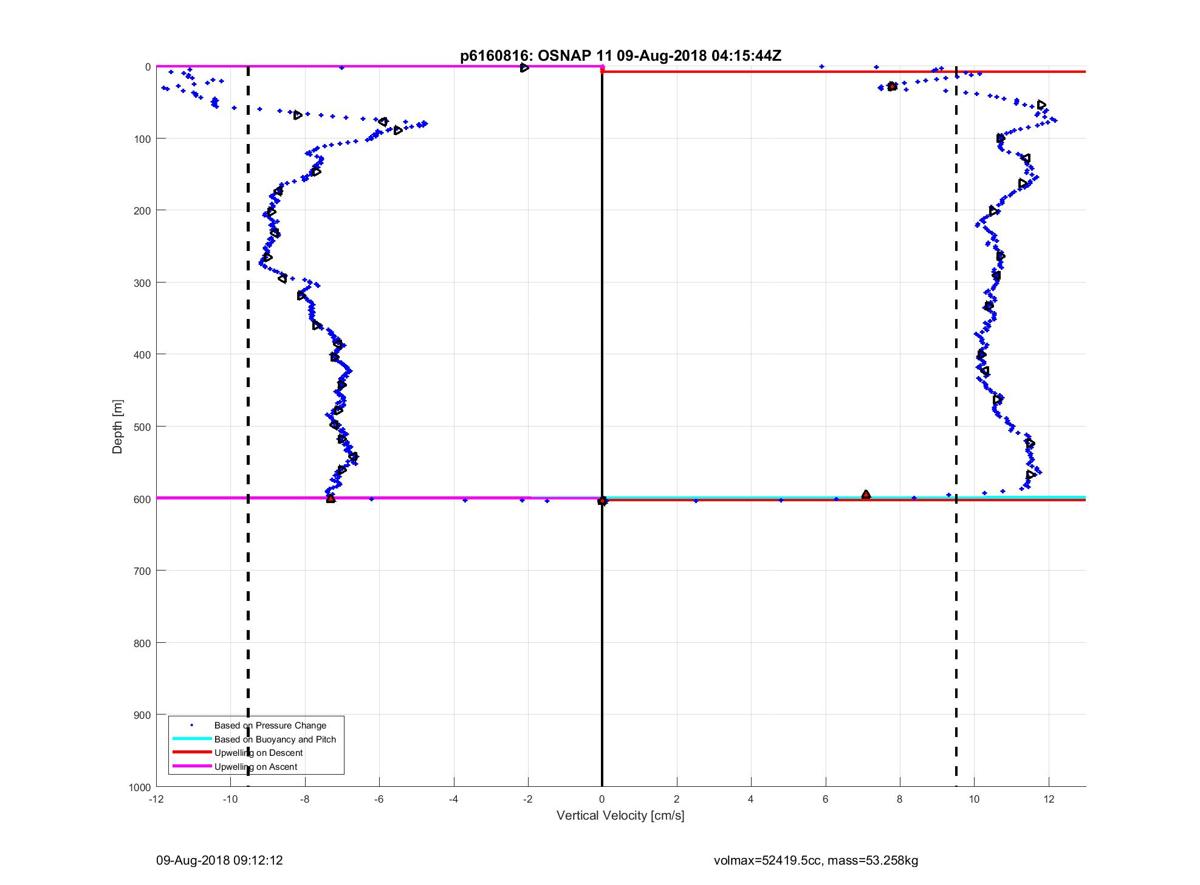Viewport: 1200px width, 885px height.
Task: Click the cyan line sample in legend
Action: [191, 739]
